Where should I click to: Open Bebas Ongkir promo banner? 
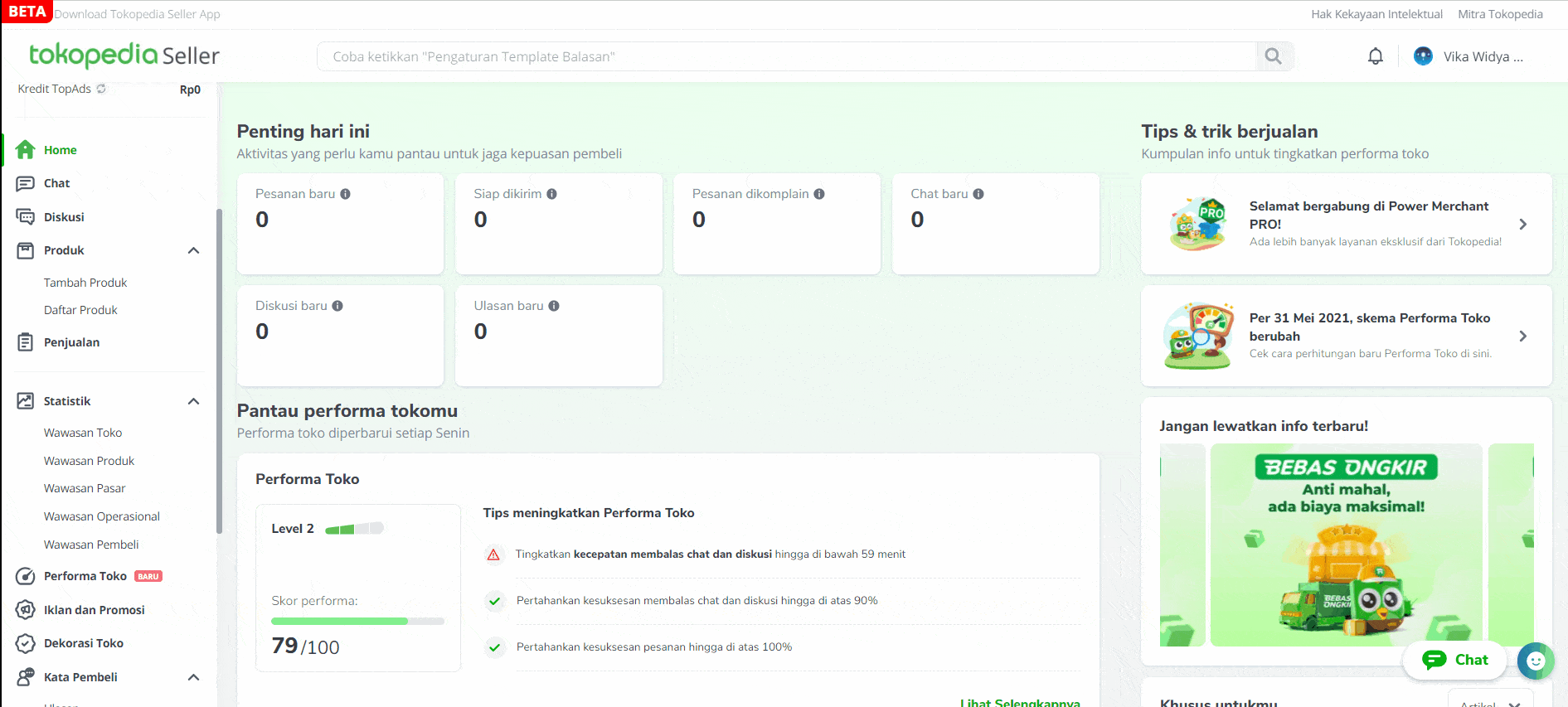point(1346,545)
